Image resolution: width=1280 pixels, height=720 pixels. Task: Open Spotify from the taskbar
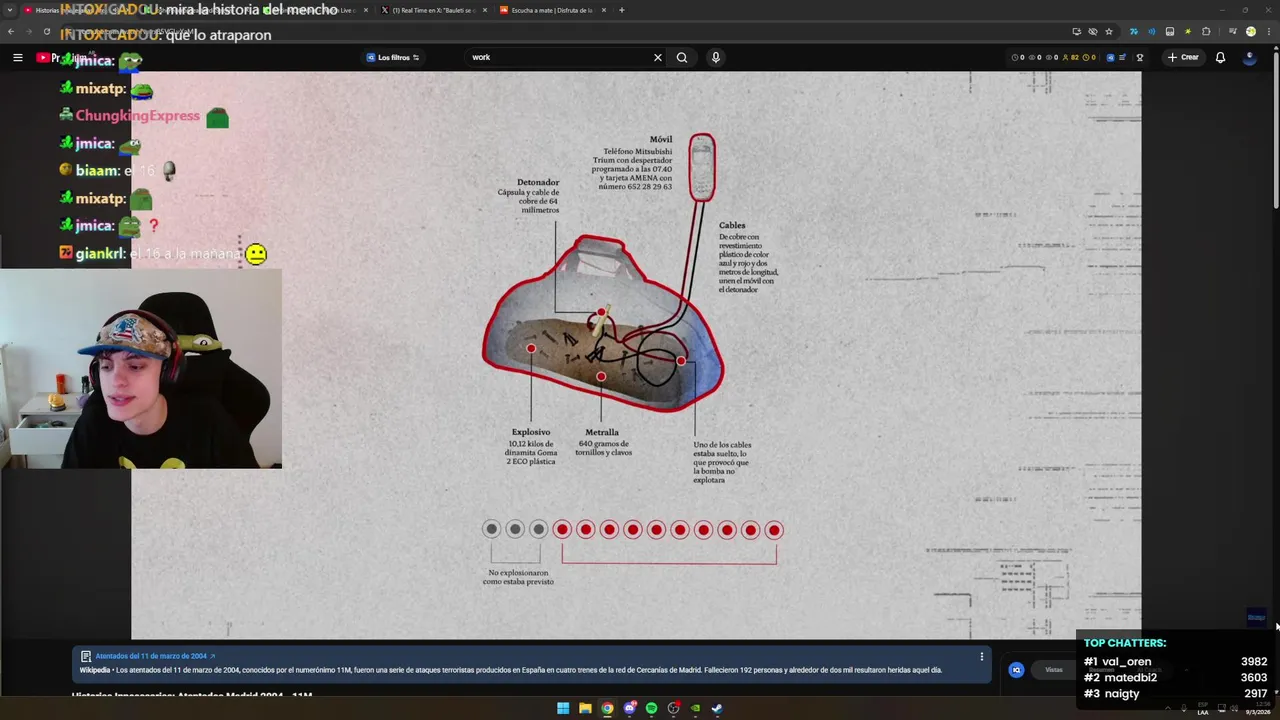[651, 708]
